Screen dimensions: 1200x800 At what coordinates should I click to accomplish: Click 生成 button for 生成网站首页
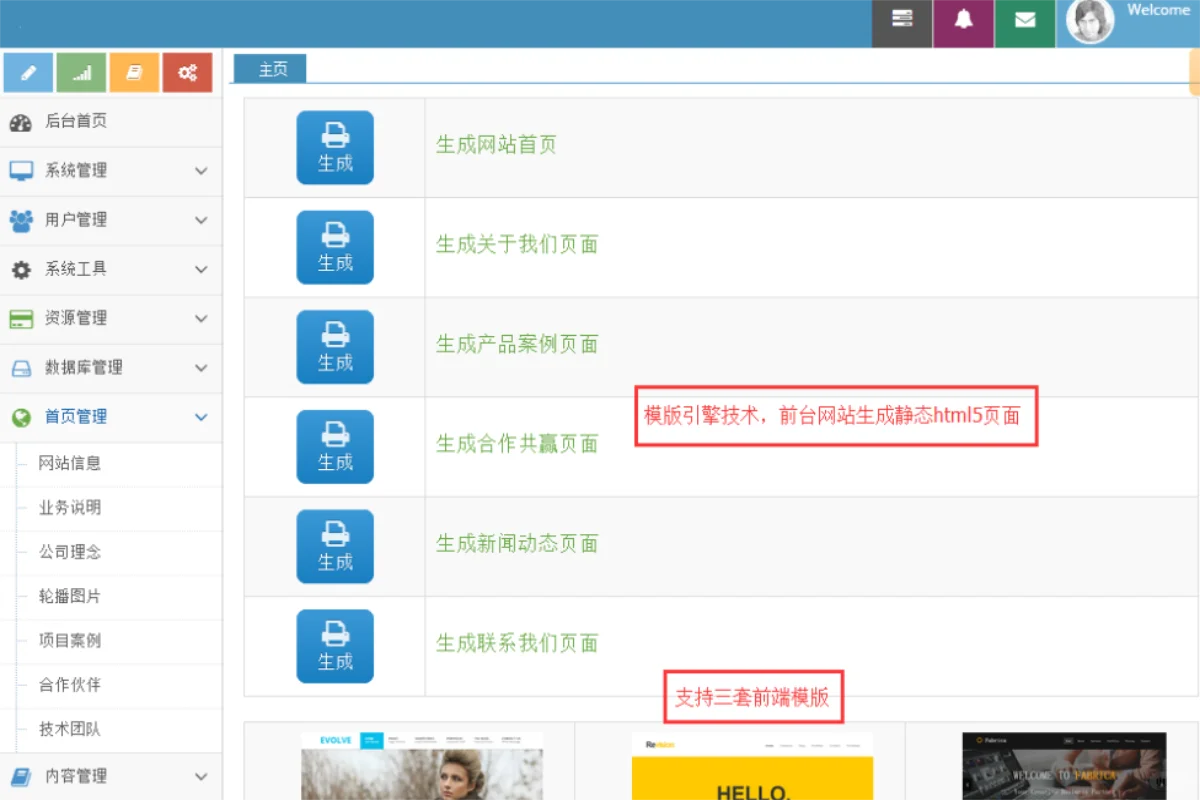(x=335, y=147)
